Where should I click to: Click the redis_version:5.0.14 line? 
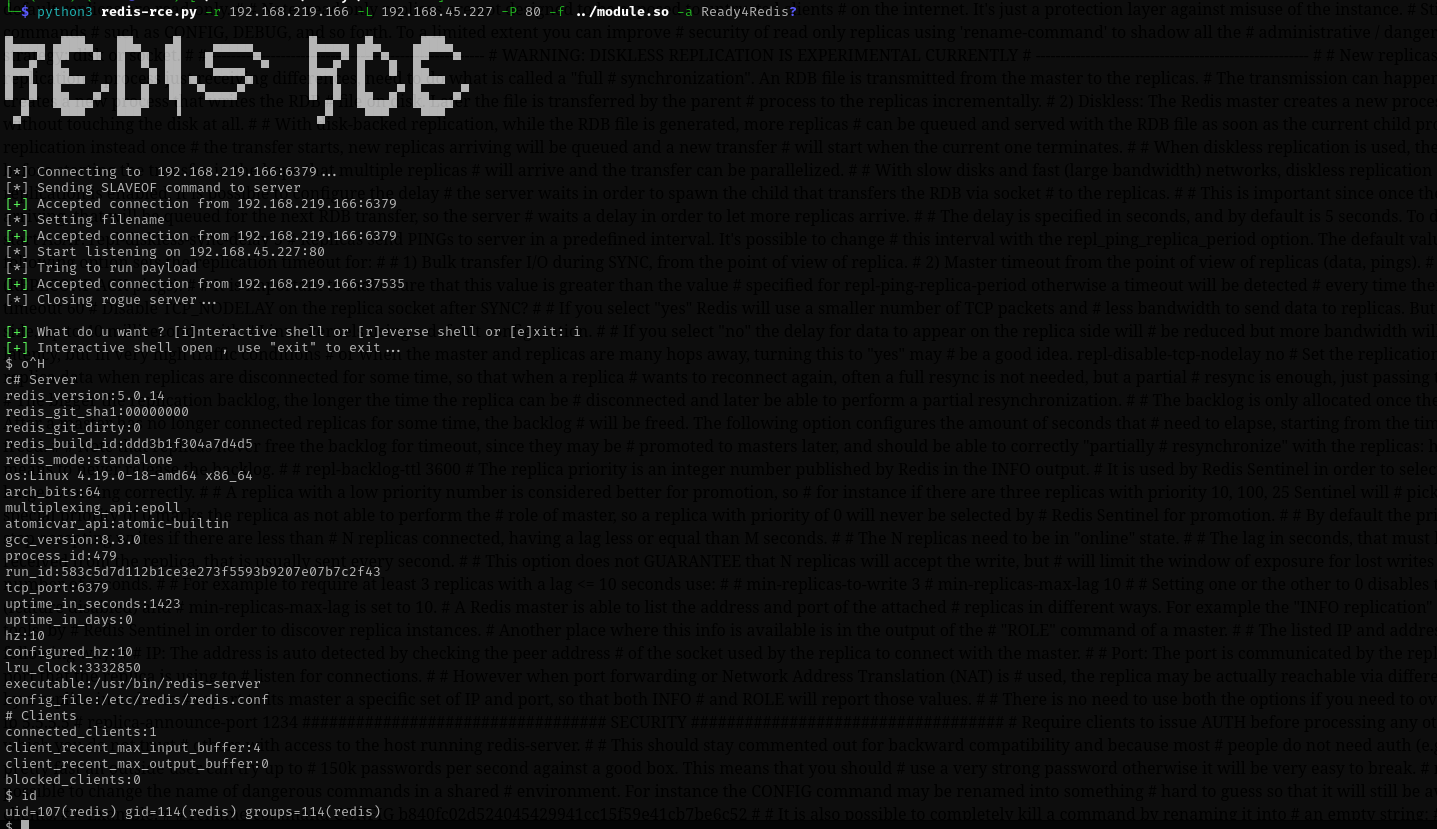point(85,396)
